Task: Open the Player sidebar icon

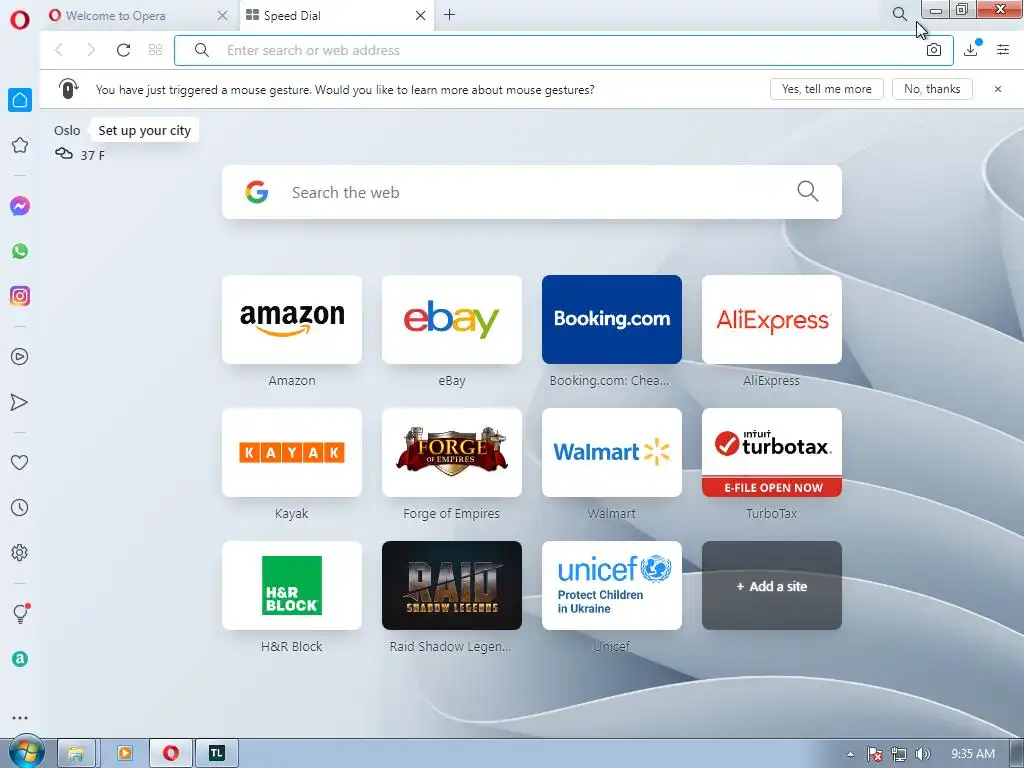Action: coord(20,357)
